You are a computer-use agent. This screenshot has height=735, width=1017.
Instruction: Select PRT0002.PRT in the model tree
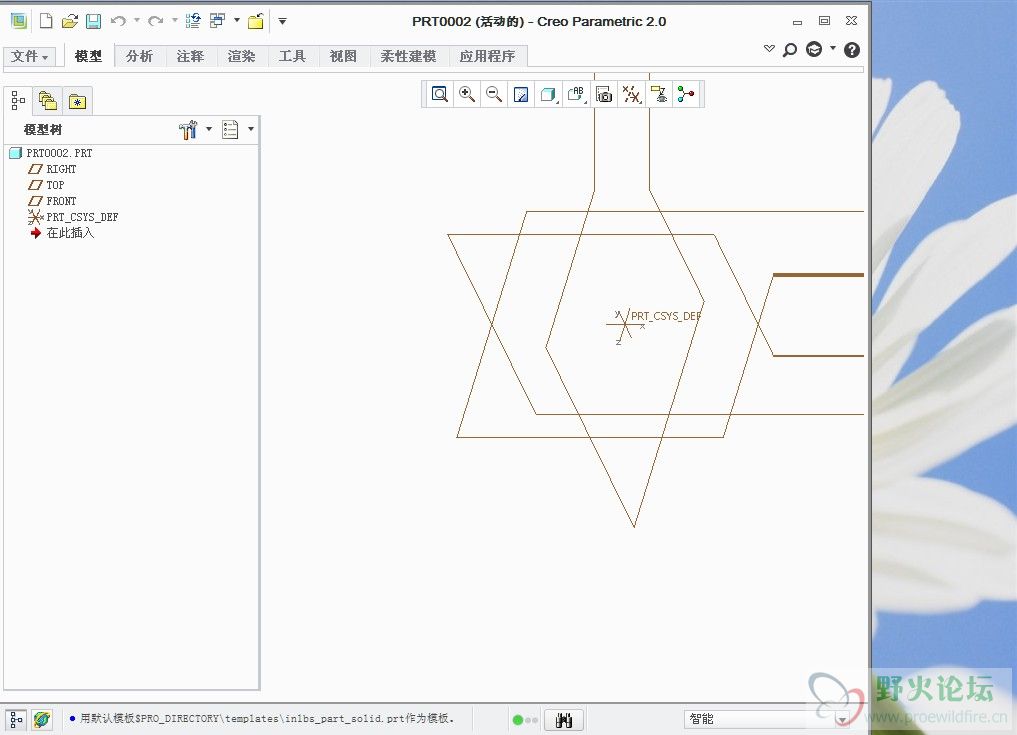coord(59,153)
